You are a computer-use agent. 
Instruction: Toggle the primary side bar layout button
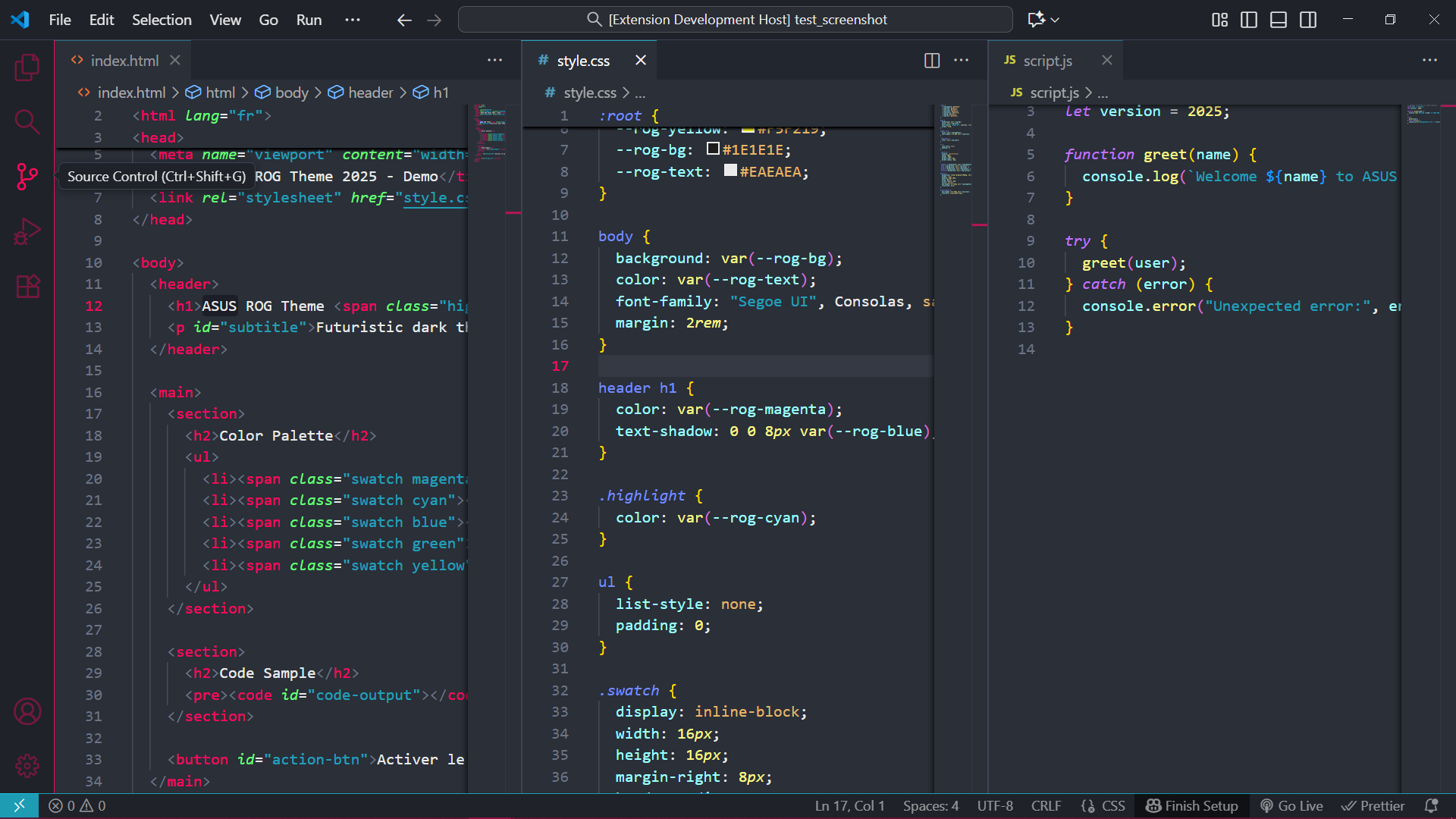(1248, 20)
